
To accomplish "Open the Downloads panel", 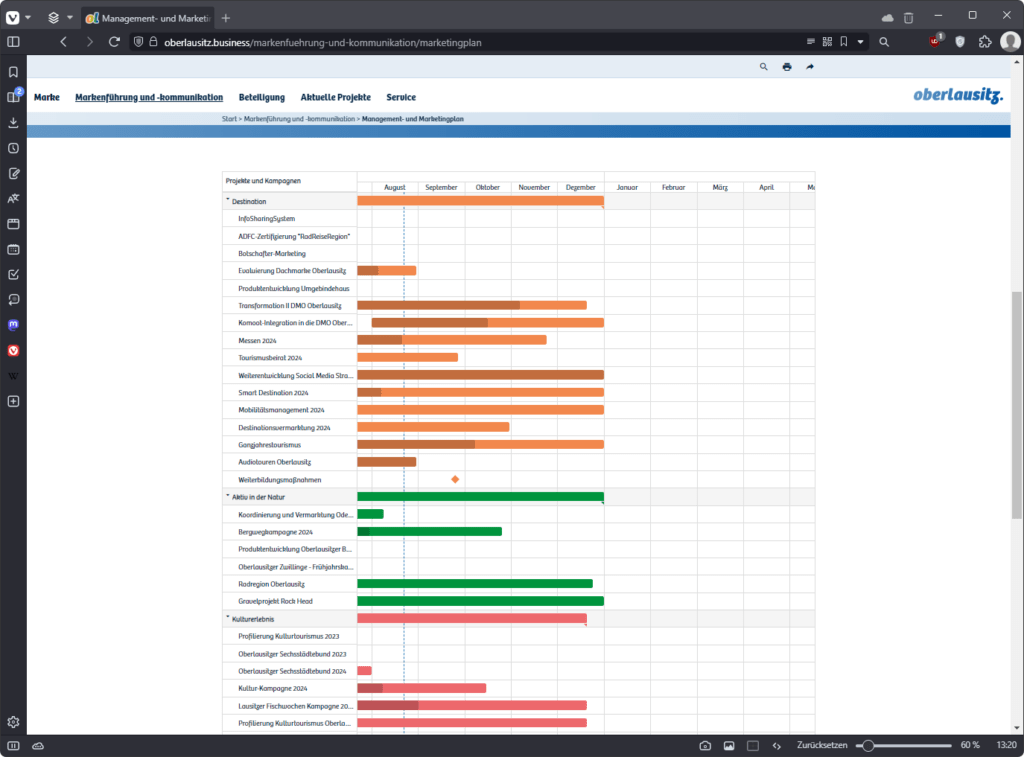I will click(13, 123).
